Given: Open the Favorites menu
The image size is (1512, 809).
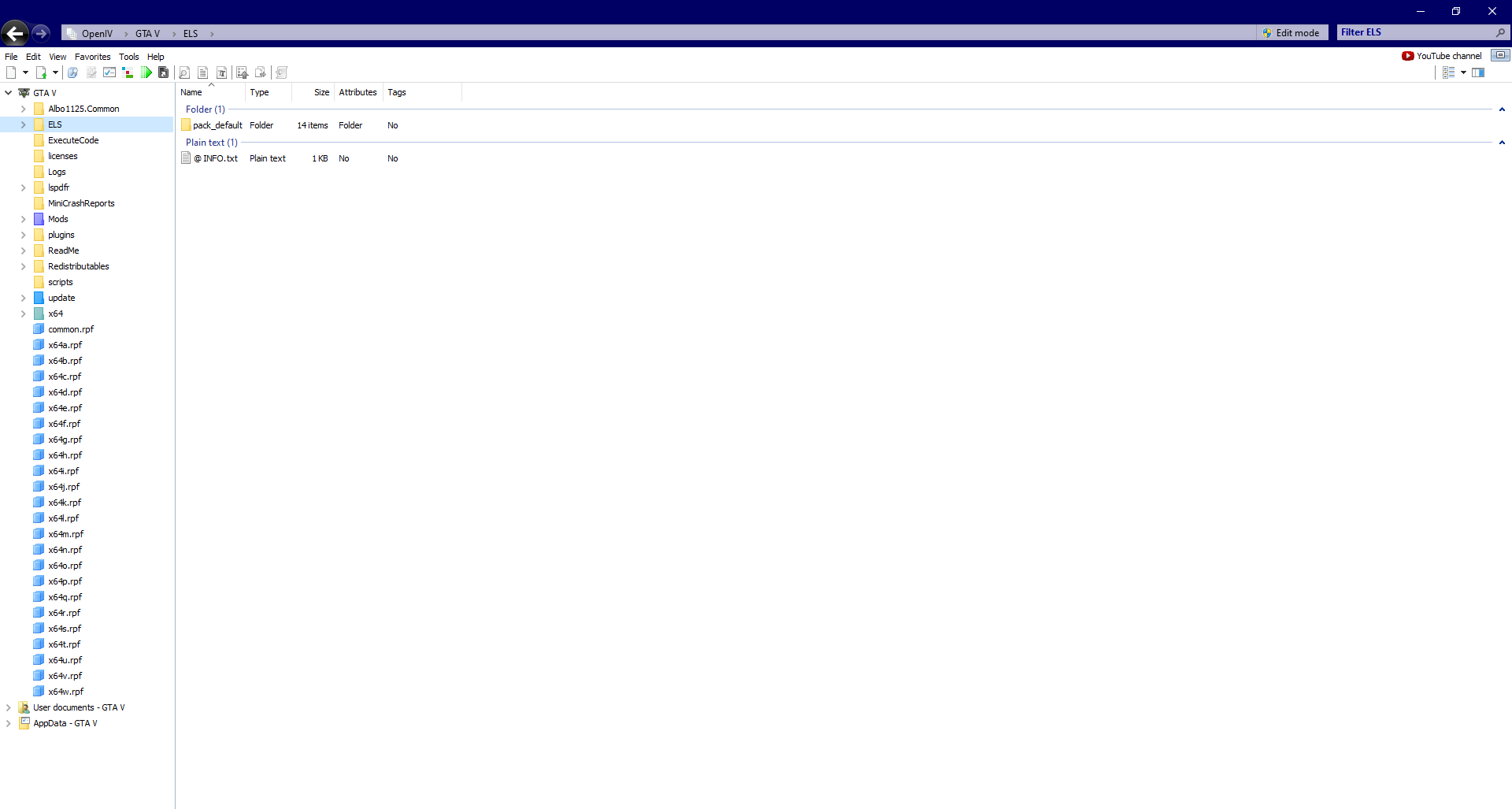Looking at the screenshot, I should tap(92, 57).
